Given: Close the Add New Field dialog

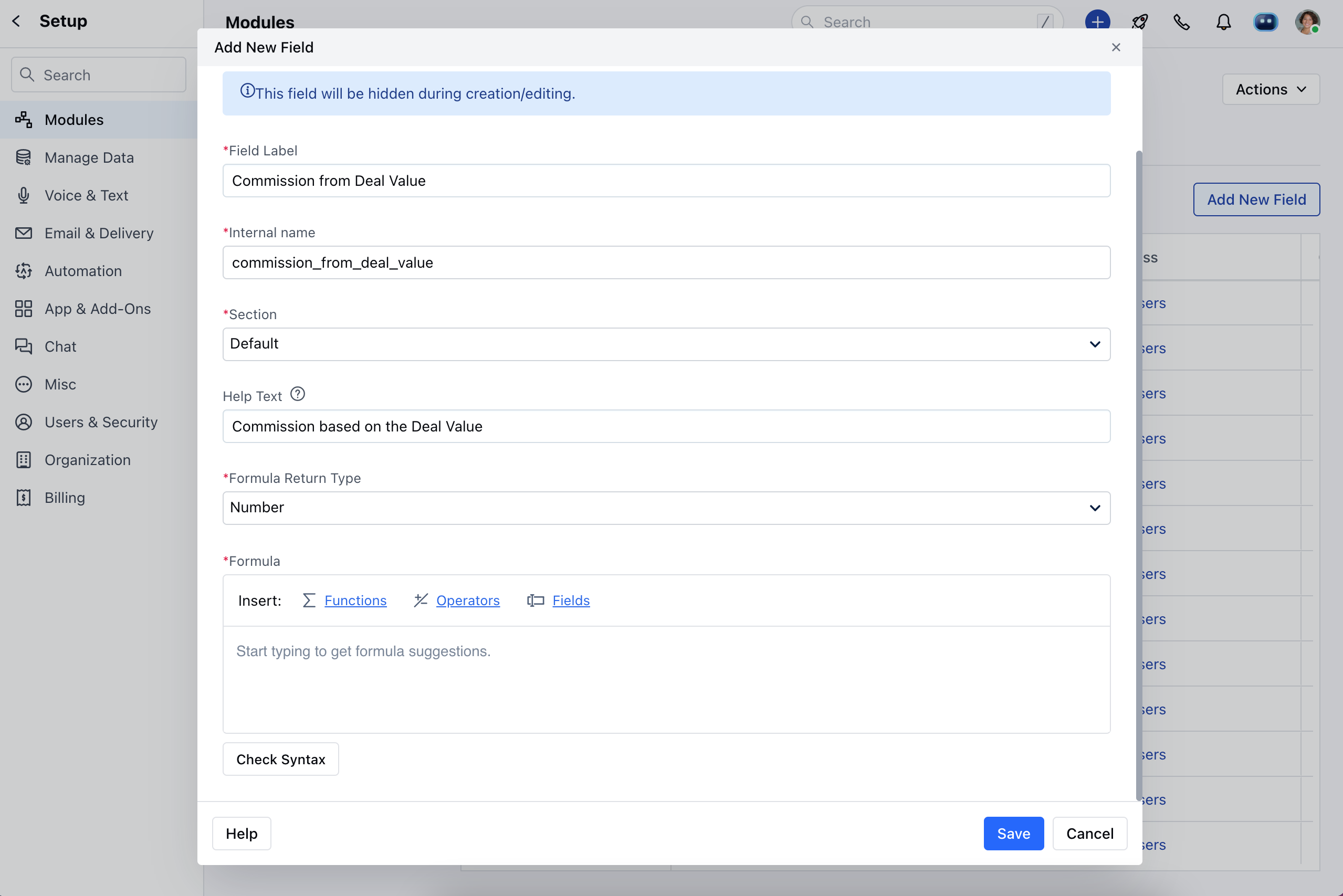Looking at the screenshot, I should 1116,47.
